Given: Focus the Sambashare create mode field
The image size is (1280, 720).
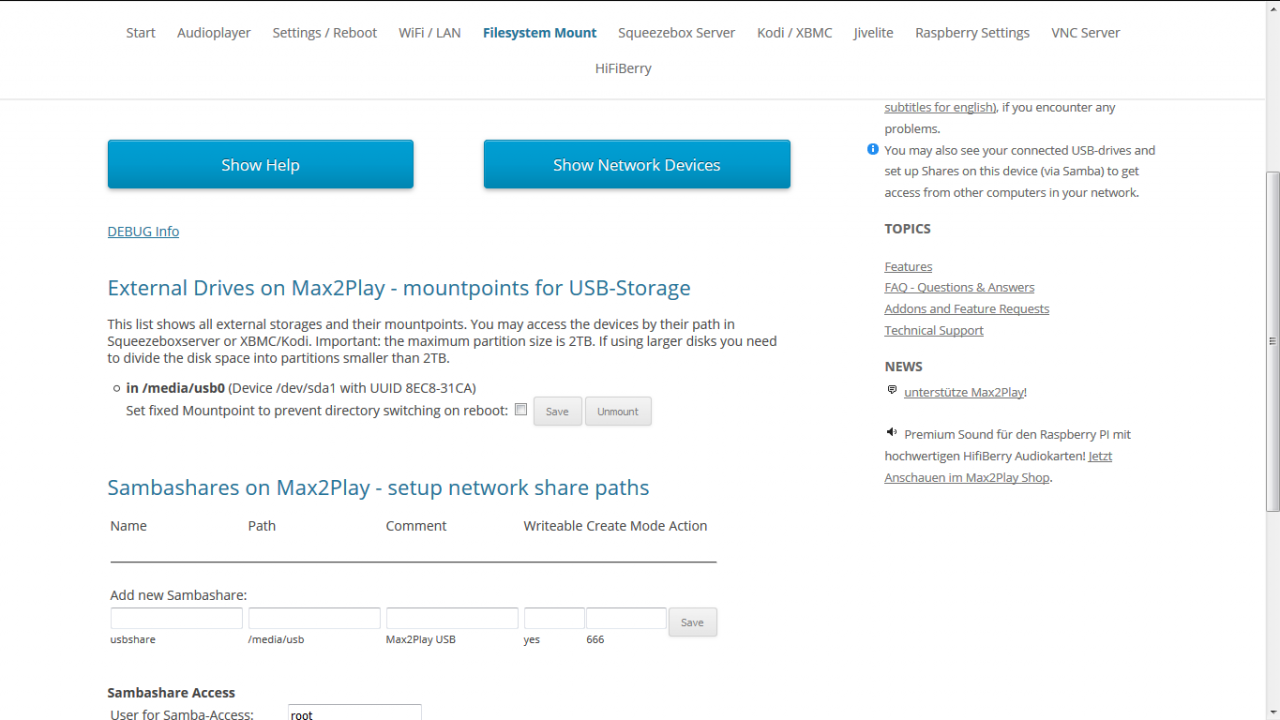Looking at the screenshot, I should (x=626, y=618).
